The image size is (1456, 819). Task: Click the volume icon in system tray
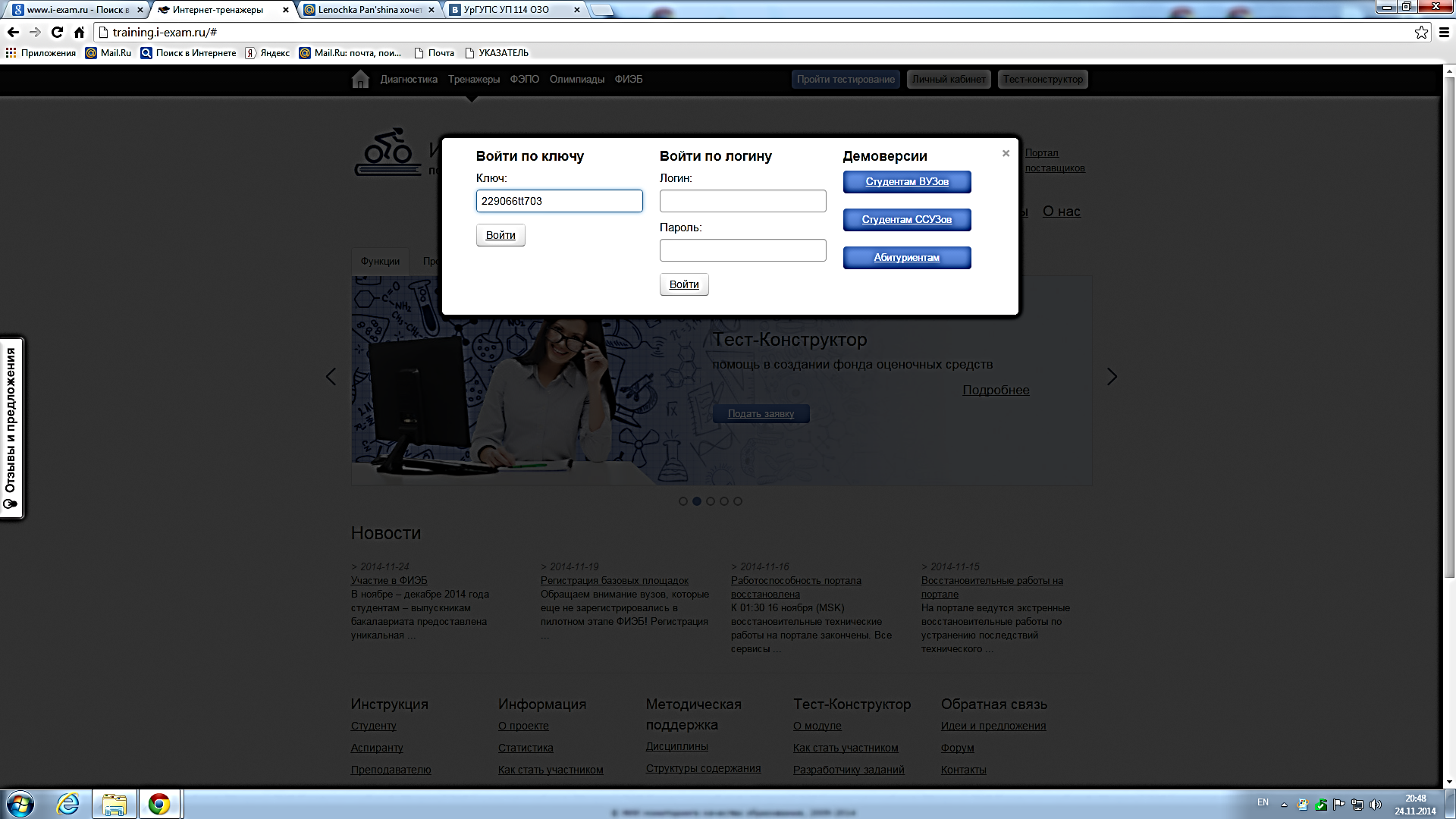pyautogui.click(x=1376, y=805)
